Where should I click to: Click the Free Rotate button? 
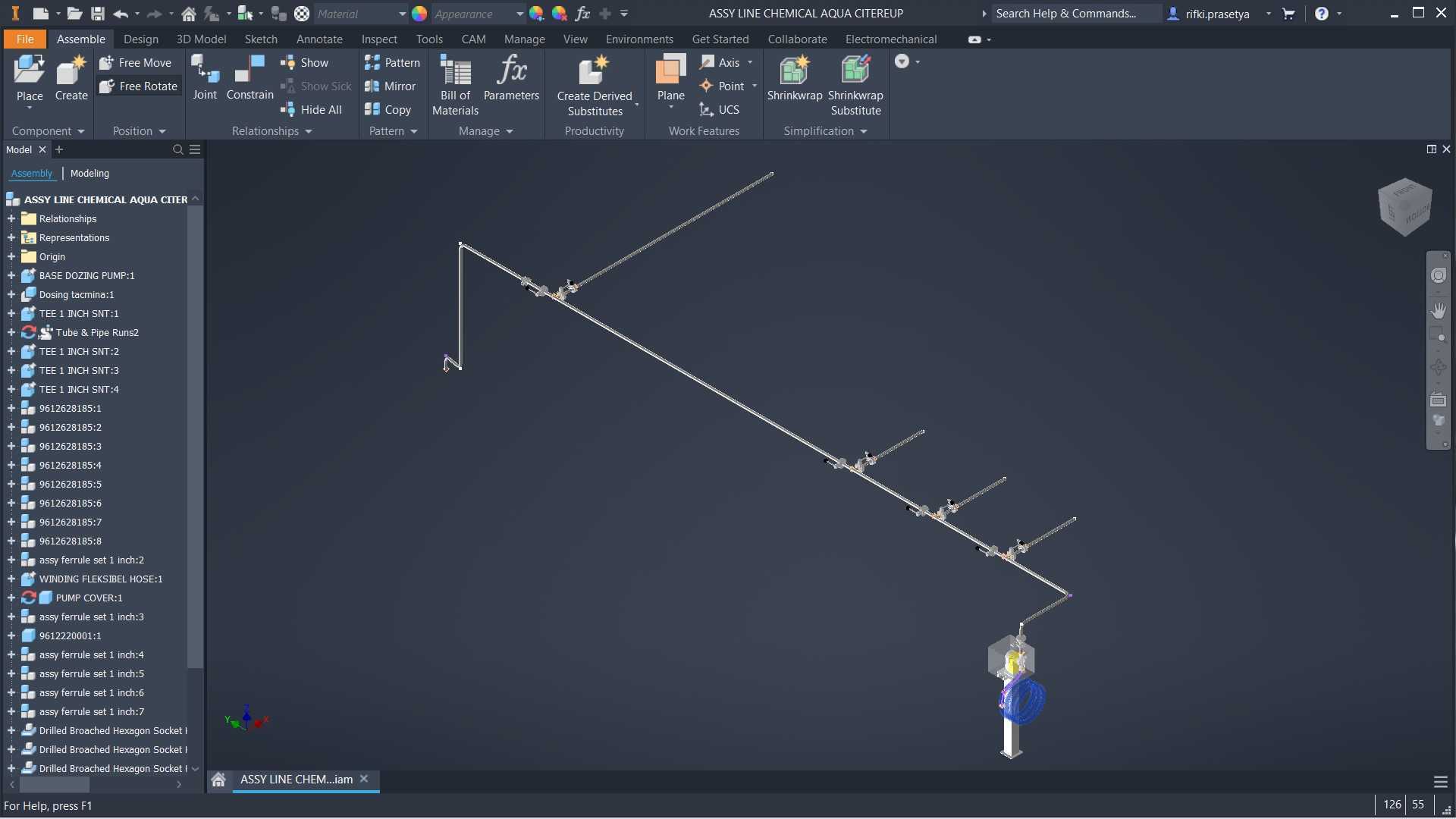(x=139, y=86)
